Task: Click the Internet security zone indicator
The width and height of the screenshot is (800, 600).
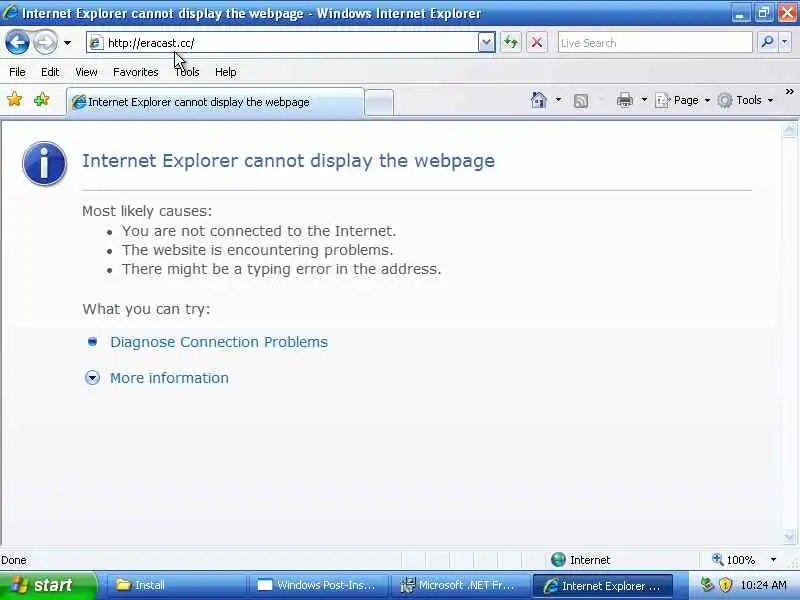Action: [x=581, y=560]
